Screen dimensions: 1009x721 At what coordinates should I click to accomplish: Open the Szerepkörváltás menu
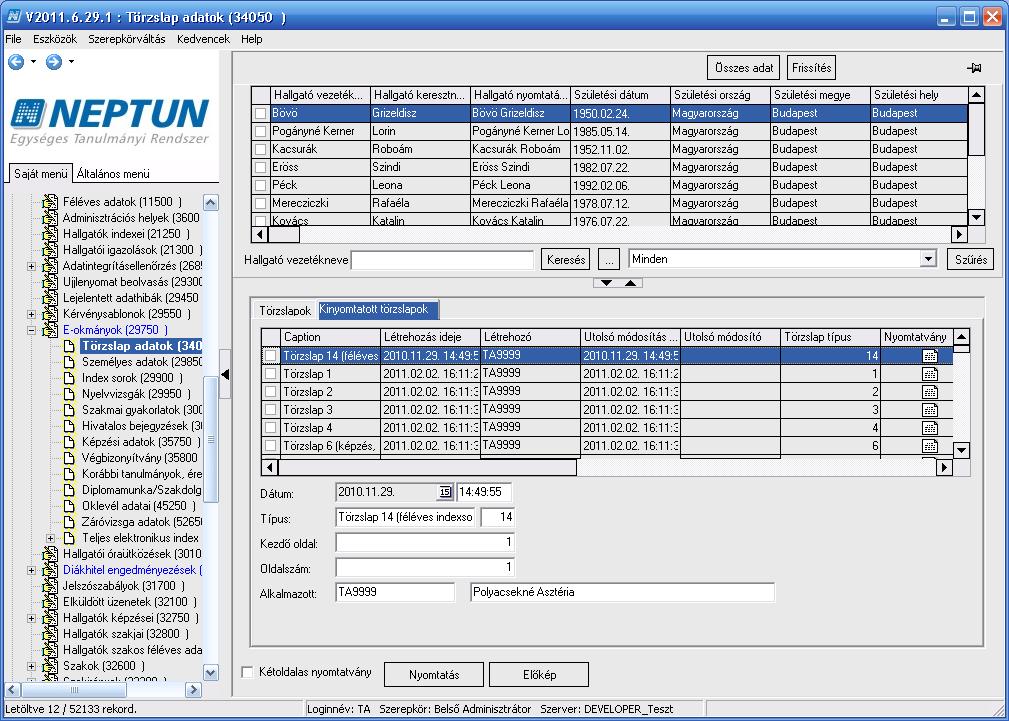pyautogui.click(x=127, y=39)
